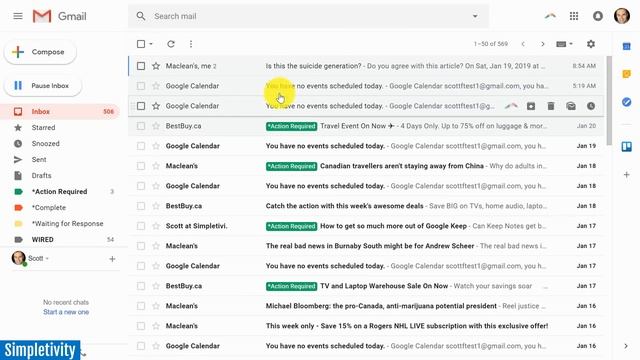
Task: Open Gmail settings gear
Action: [591, 44]
